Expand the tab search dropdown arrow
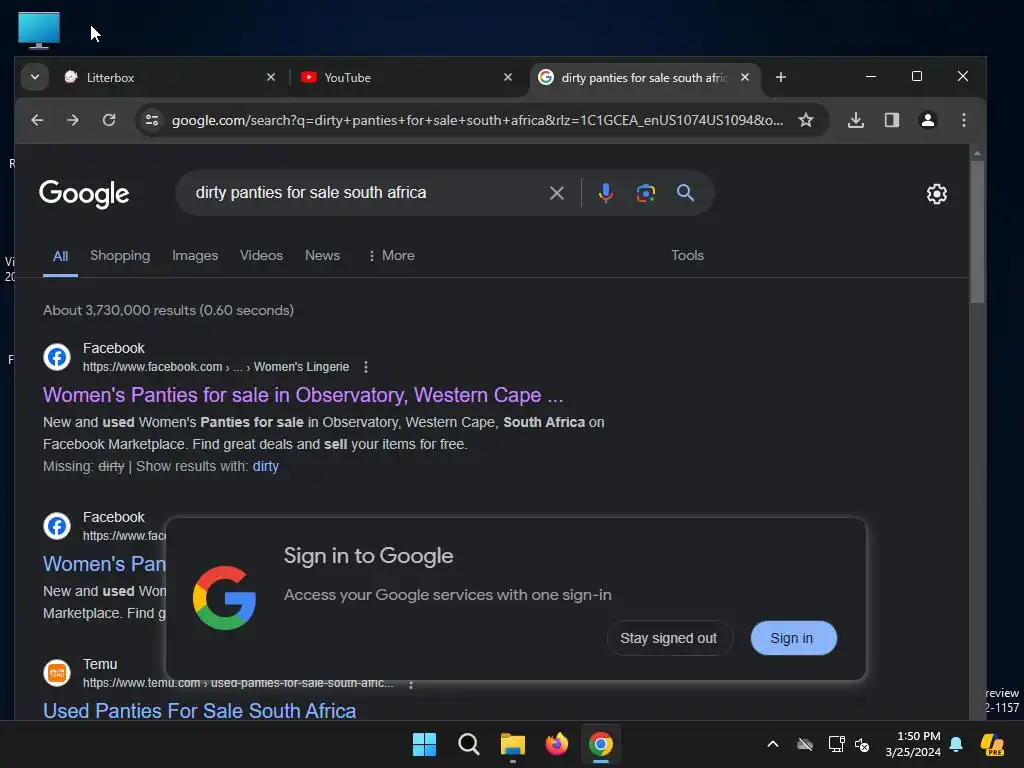This screenshot has width=1024, height=768. tap(35, 77)
